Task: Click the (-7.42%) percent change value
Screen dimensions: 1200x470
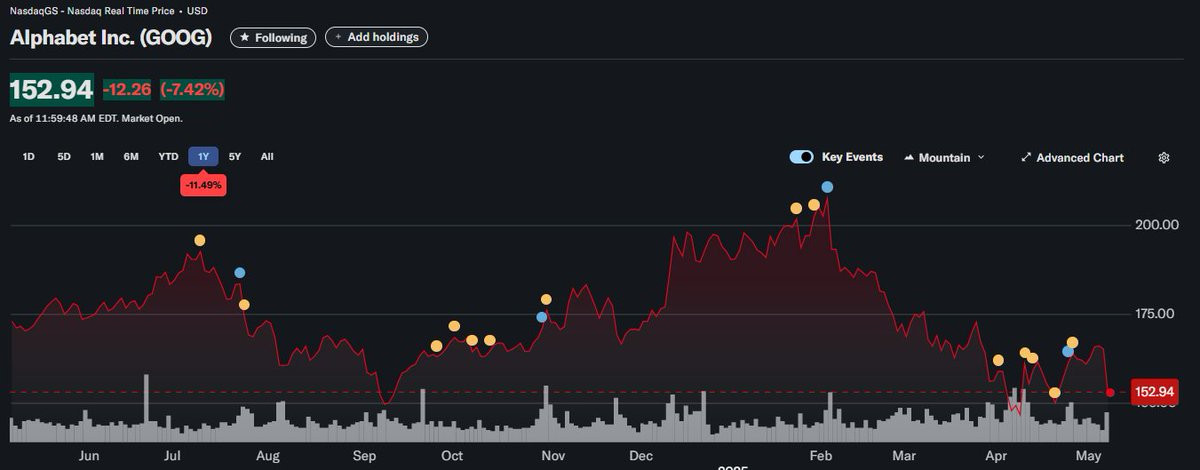Action: point(192,90)
